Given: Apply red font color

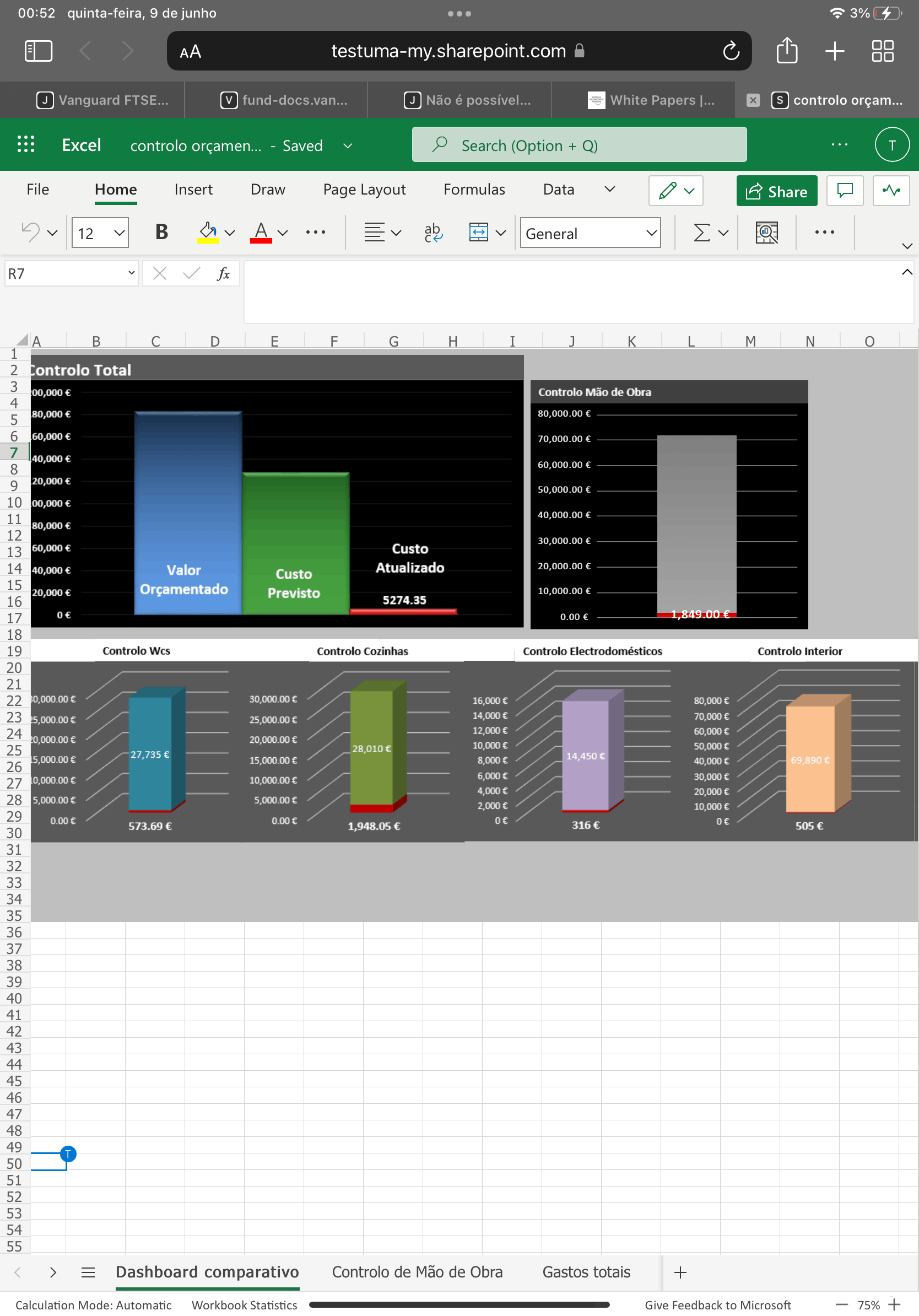Looking at the screenshot, I should click(x=261, y=232).
